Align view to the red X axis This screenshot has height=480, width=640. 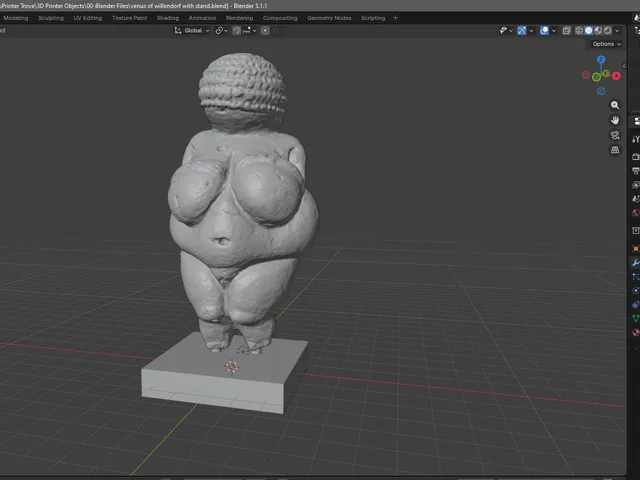(x=616, y=76)
